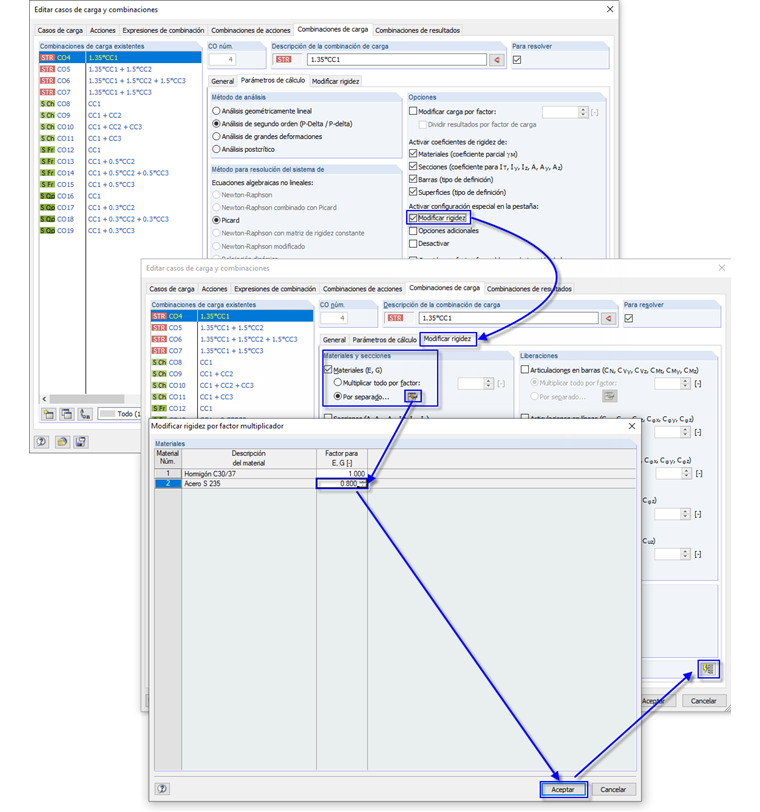Open Parámetros de cálculo sub-tab in the middle window
Viewport: 760px width, 812px height.
tap(384, 340)
